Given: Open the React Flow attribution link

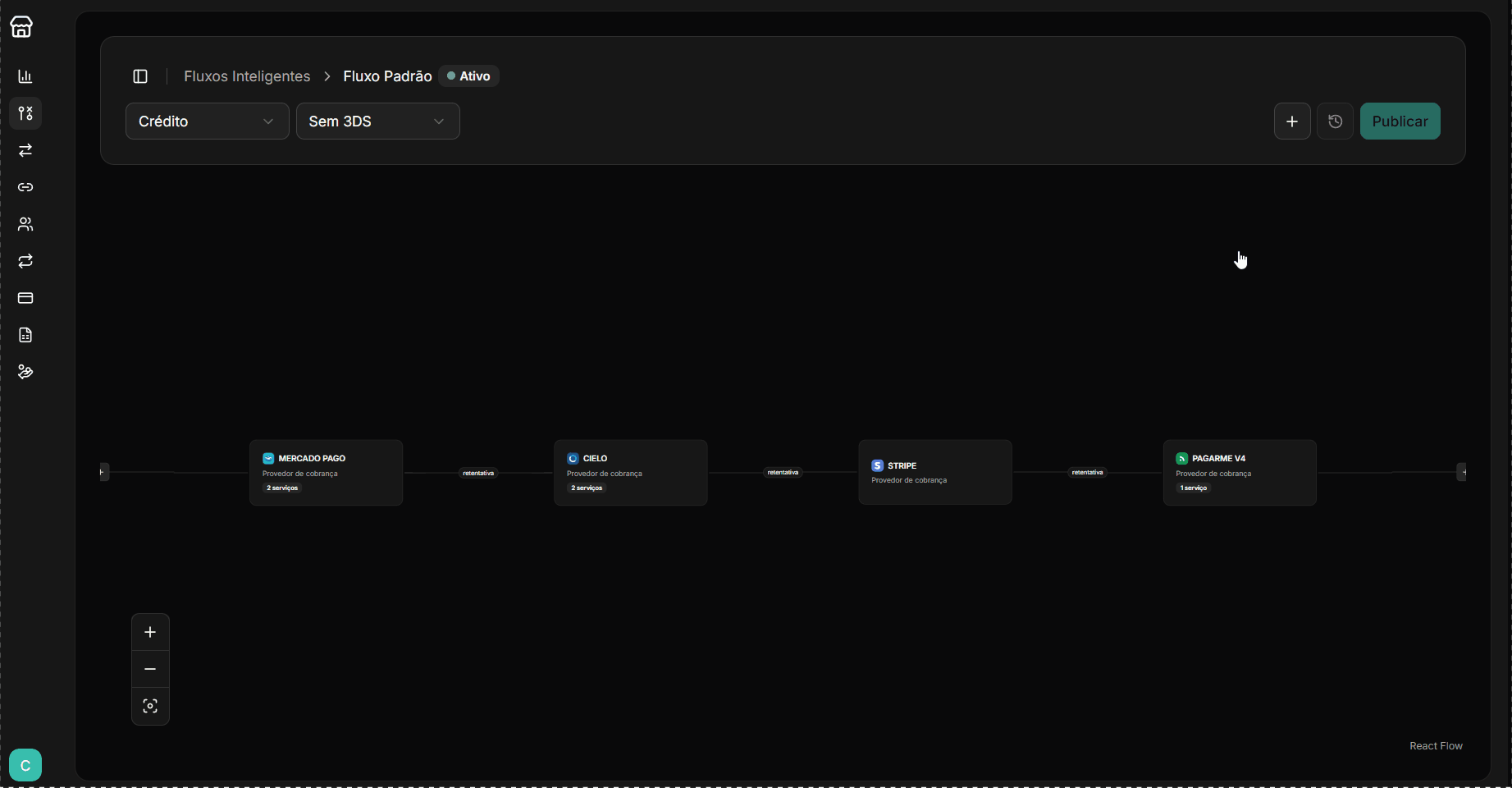Looking at the screenshot, I should point(1436,746).
